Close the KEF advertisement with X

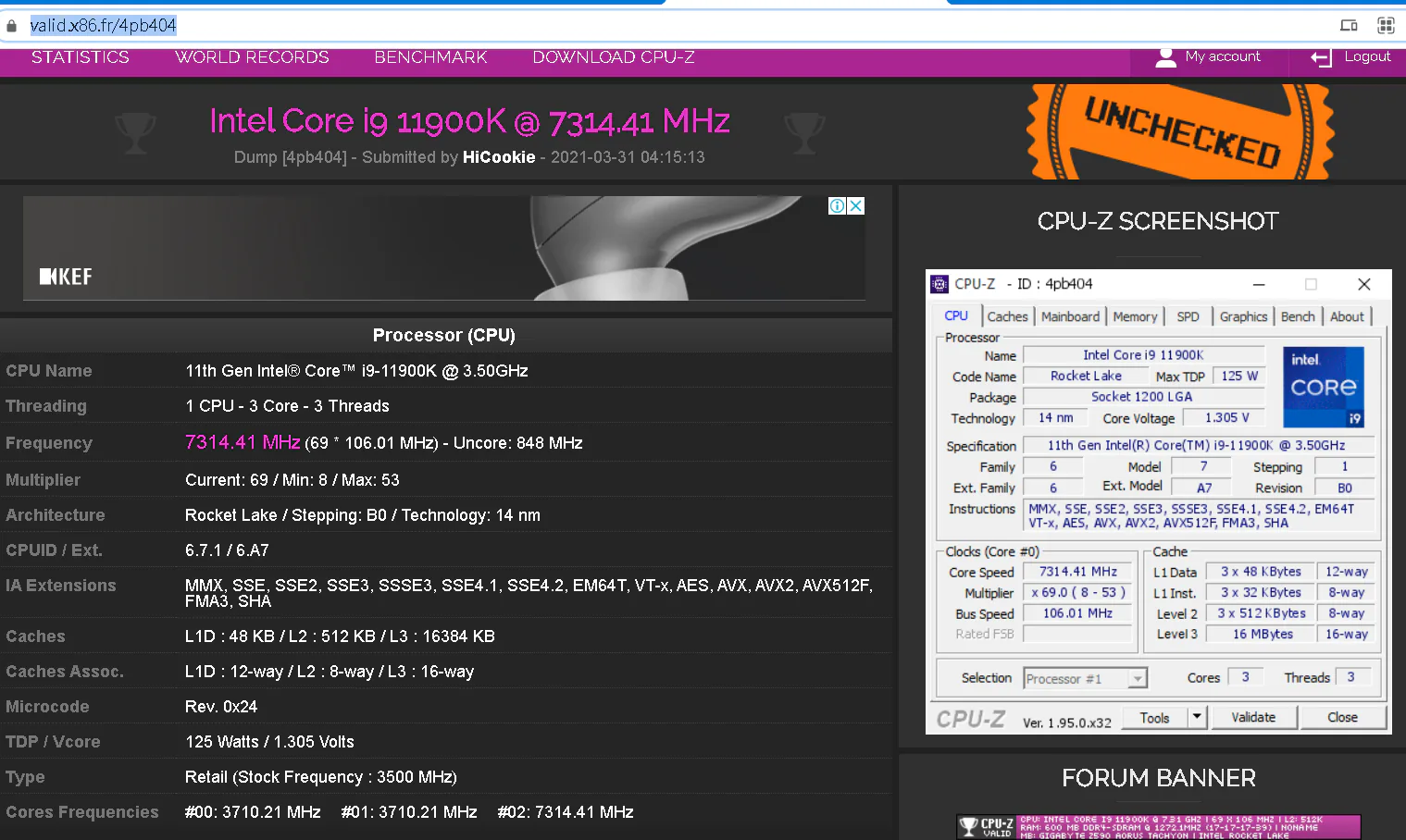pyautogui.click(x=856, y=205)
